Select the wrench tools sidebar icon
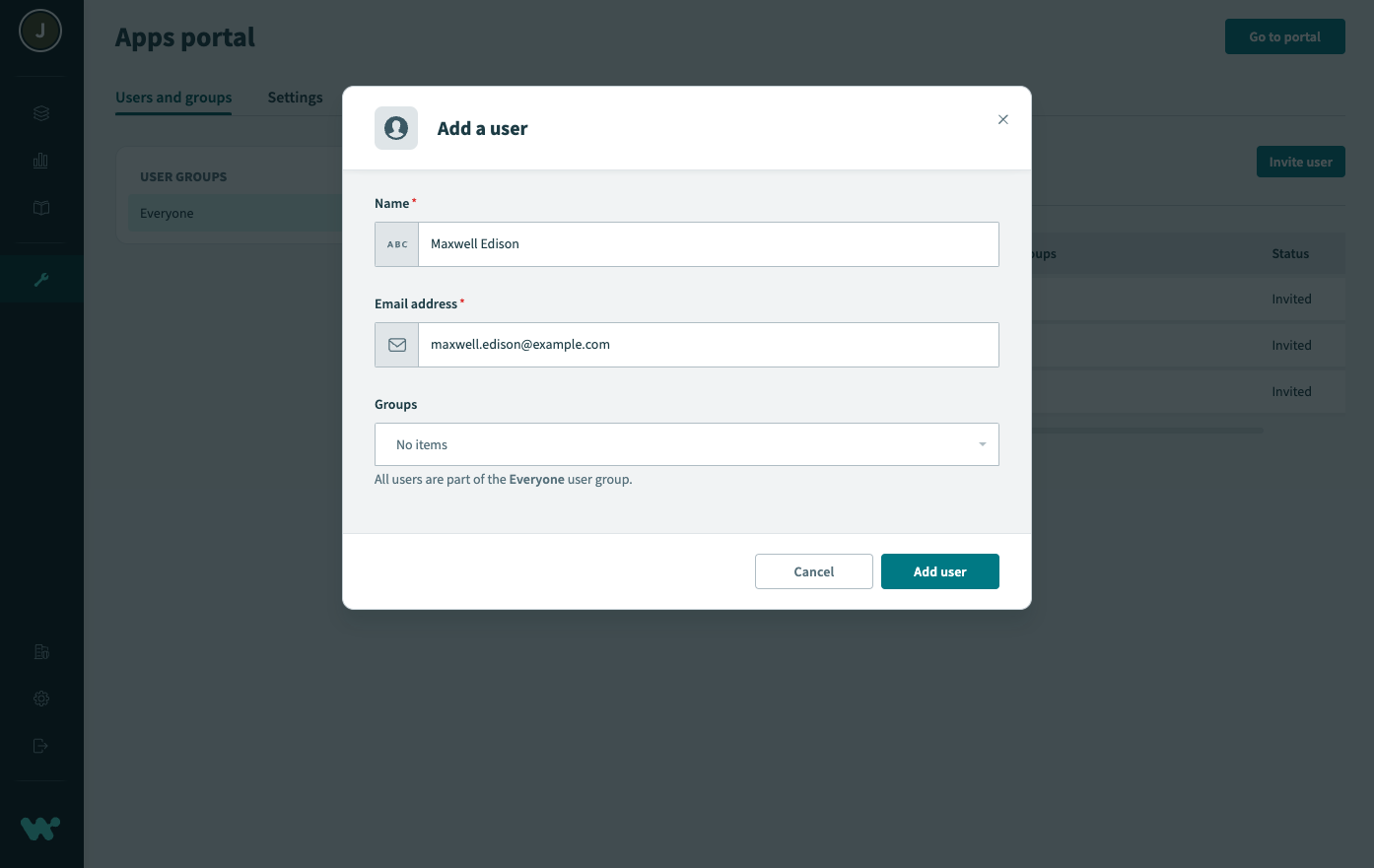 tap(41, 280)
